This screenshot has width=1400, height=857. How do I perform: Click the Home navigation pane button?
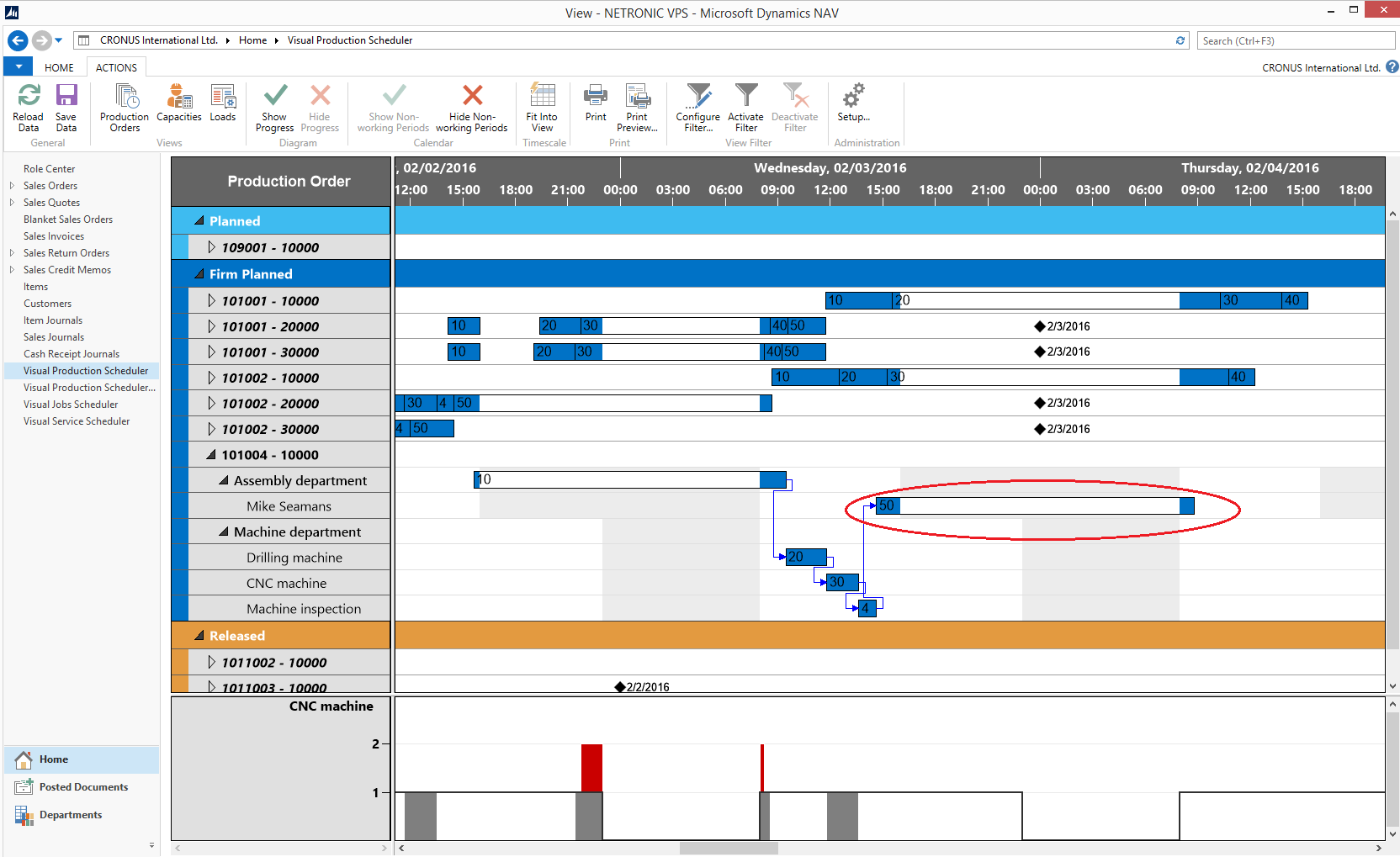pos(82,759)
